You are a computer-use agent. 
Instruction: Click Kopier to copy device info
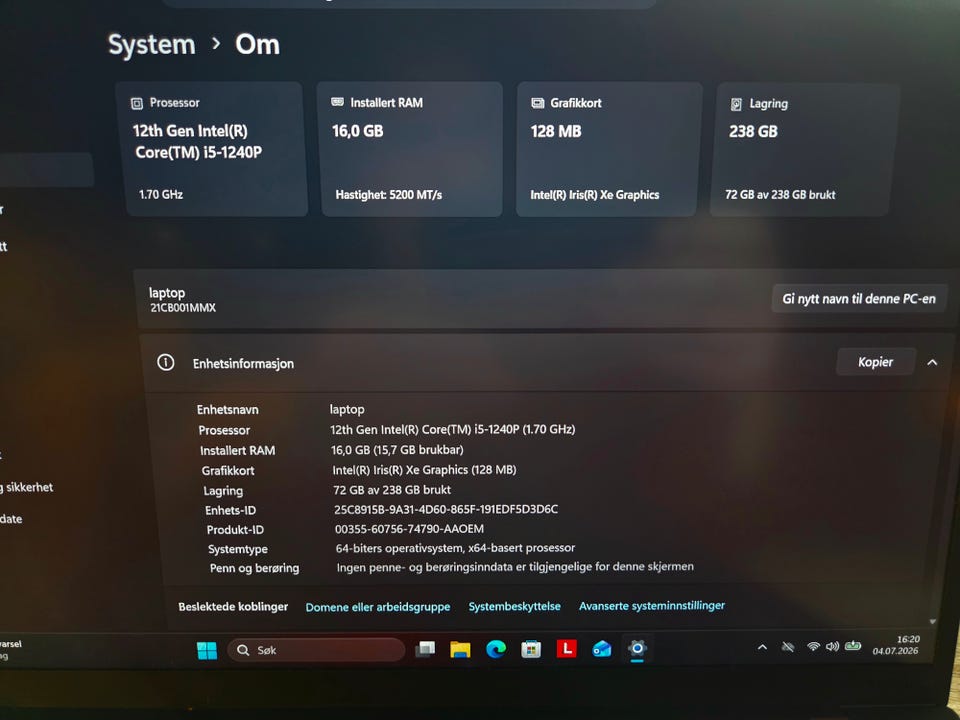pyautogui.click(x=876, y=362)
